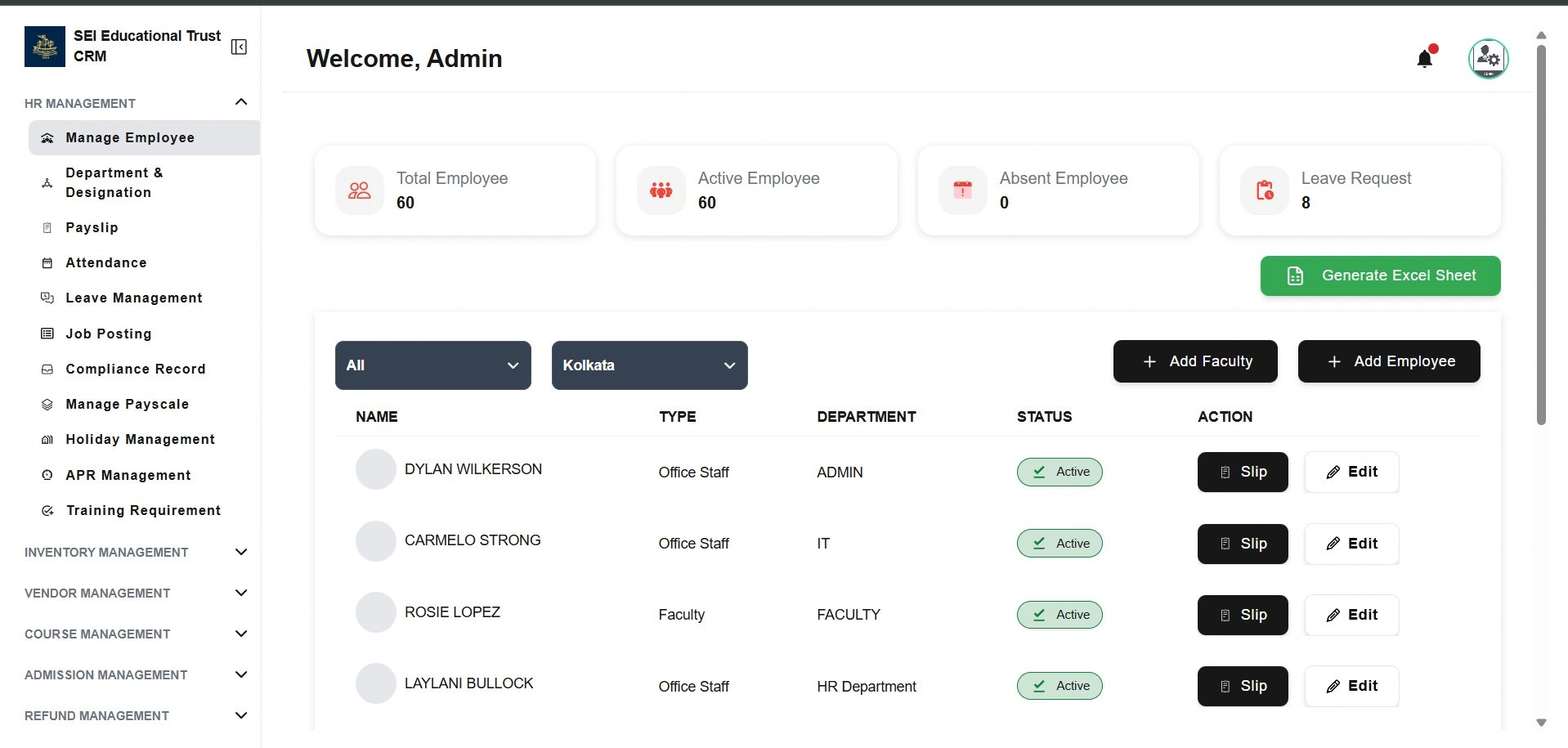This screenshot has width=1568, height=748.
Task: Click the notification bell icon
Action: pyautogui.click(x=1425, y=59)
